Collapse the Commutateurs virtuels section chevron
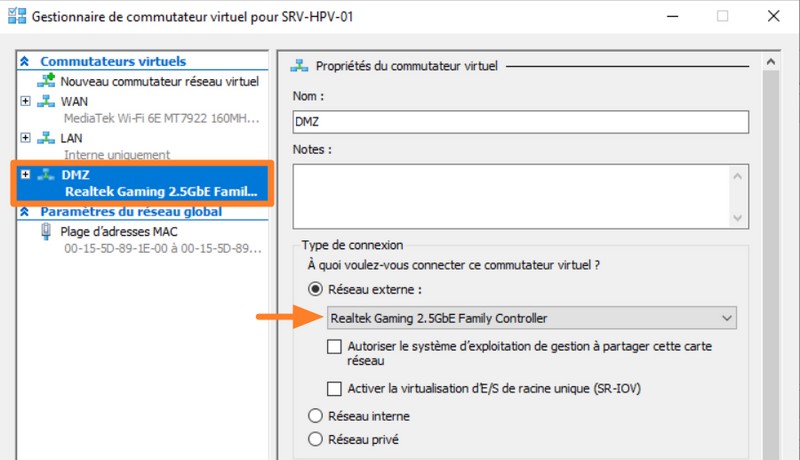Image resolution: width=800 pixels, height=460 pixels. [x=24, y=62]
